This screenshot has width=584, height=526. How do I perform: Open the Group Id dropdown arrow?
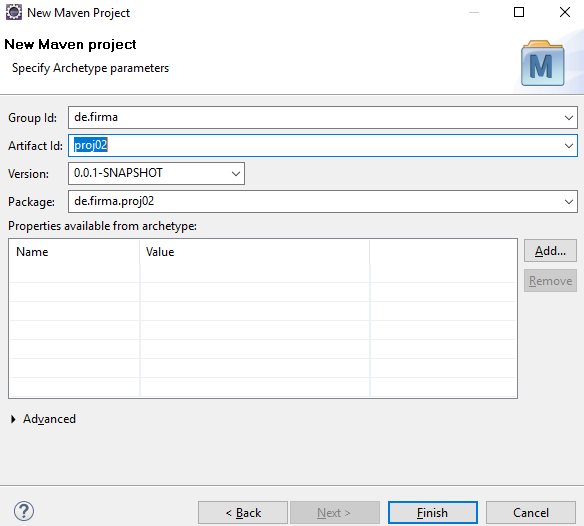568,118
